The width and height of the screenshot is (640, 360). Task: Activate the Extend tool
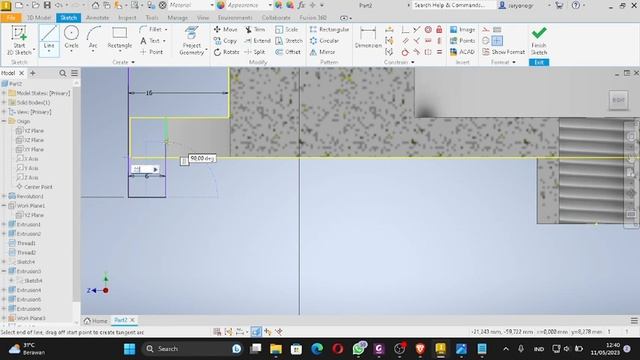[x=258, y=41]
